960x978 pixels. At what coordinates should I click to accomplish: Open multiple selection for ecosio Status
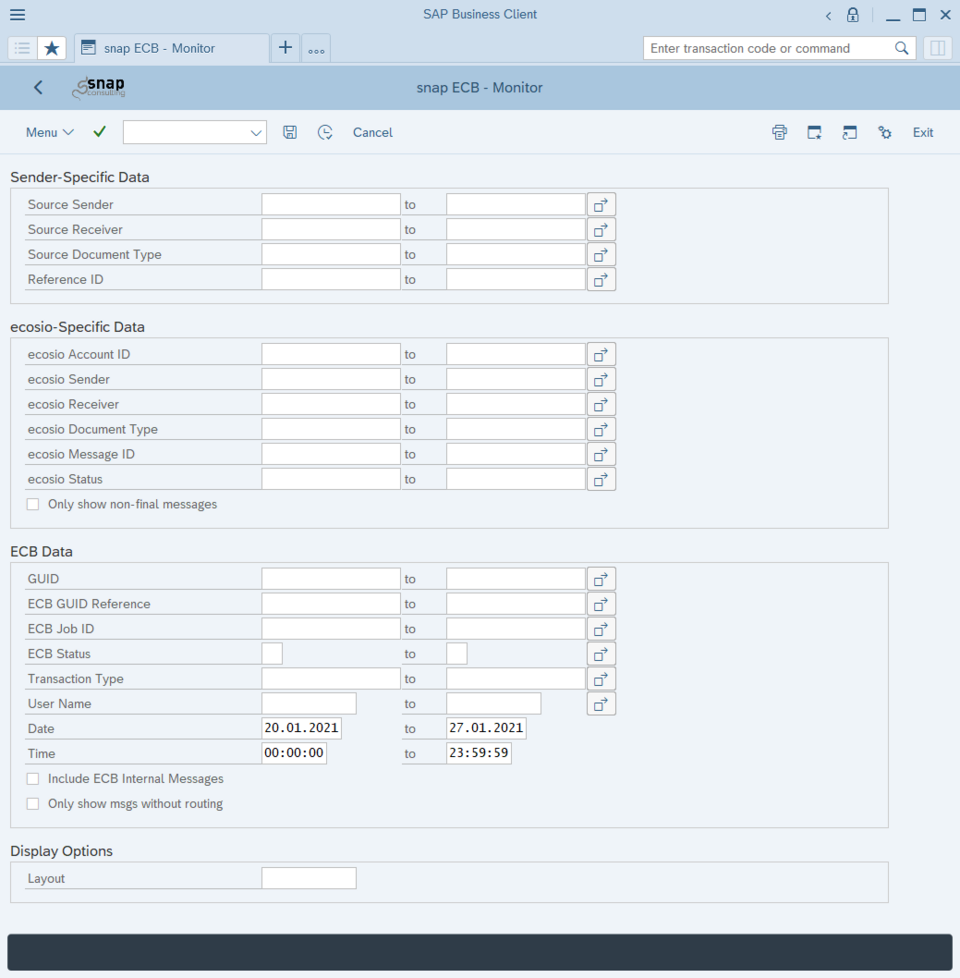point(601,479)
